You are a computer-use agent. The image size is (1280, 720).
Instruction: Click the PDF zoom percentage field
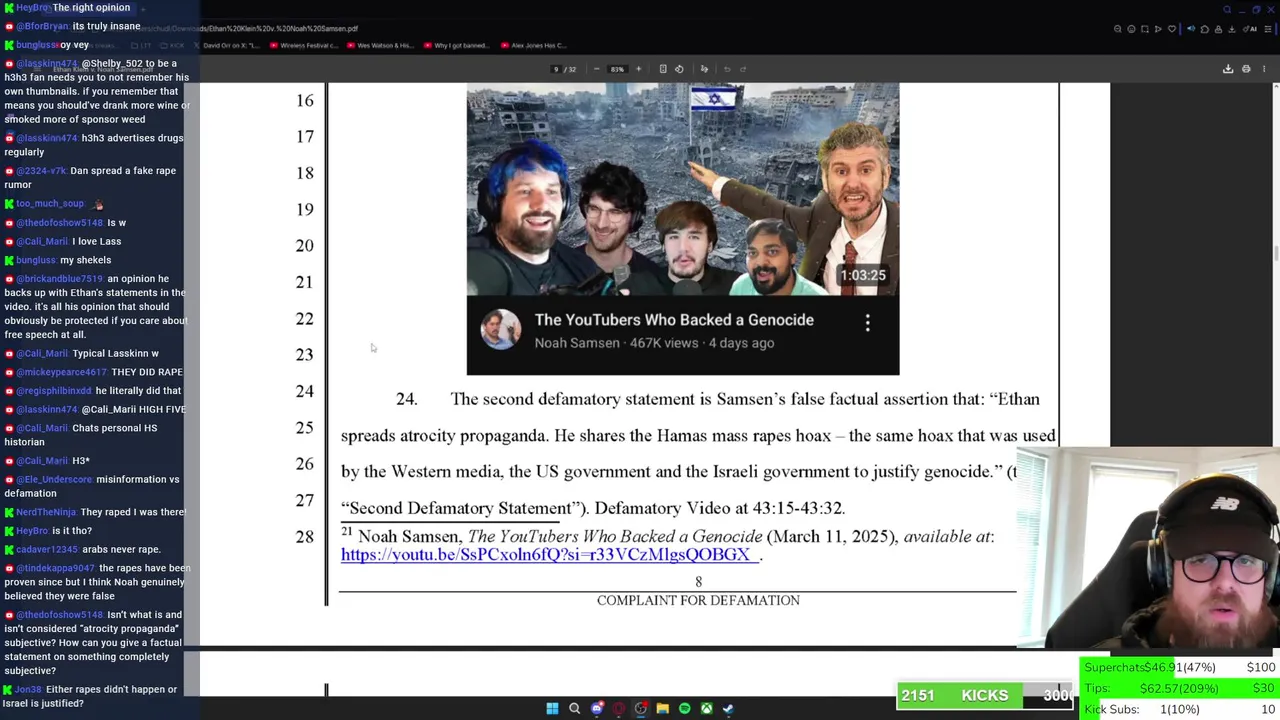coord(617,69)
